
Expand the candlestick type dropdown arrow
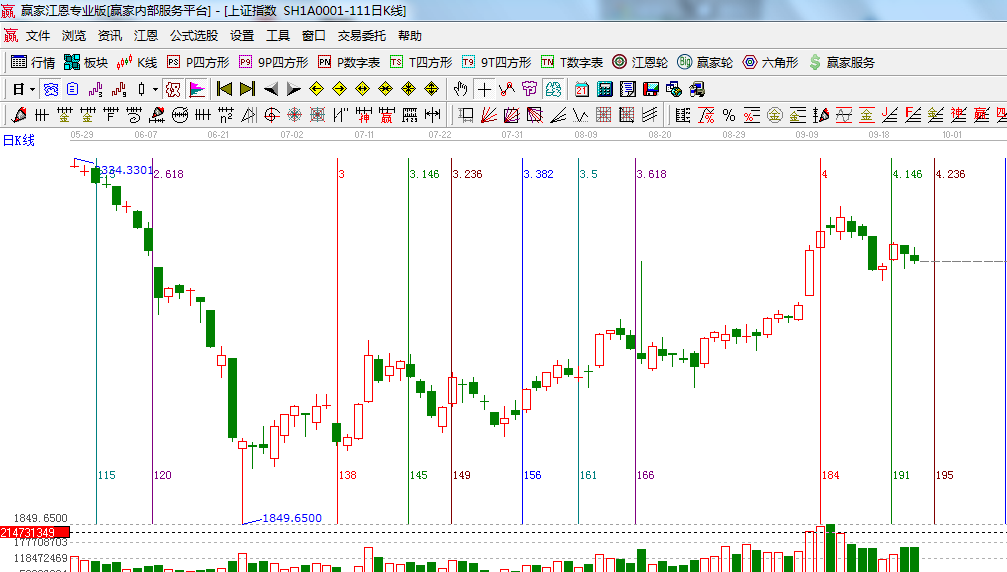[x=155, y=89]
